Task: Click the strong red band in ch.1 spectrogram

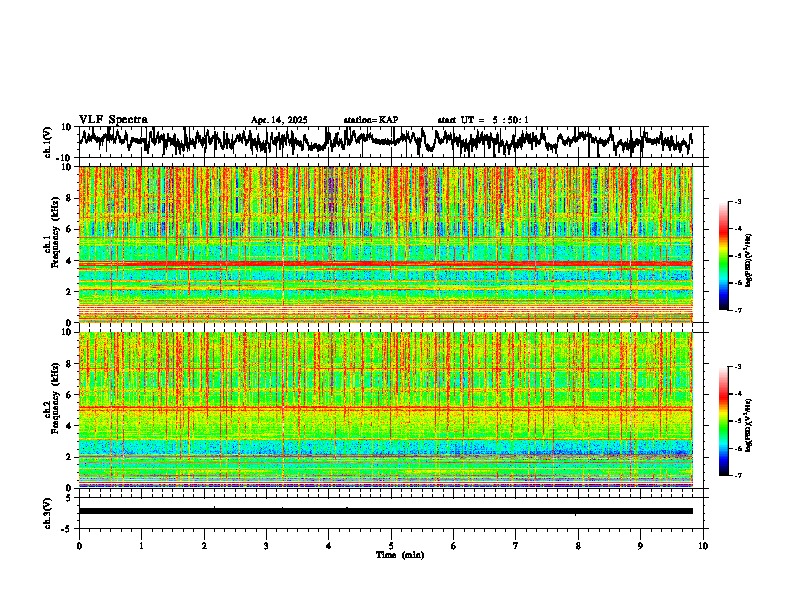Action: click(x=385, y=264)
